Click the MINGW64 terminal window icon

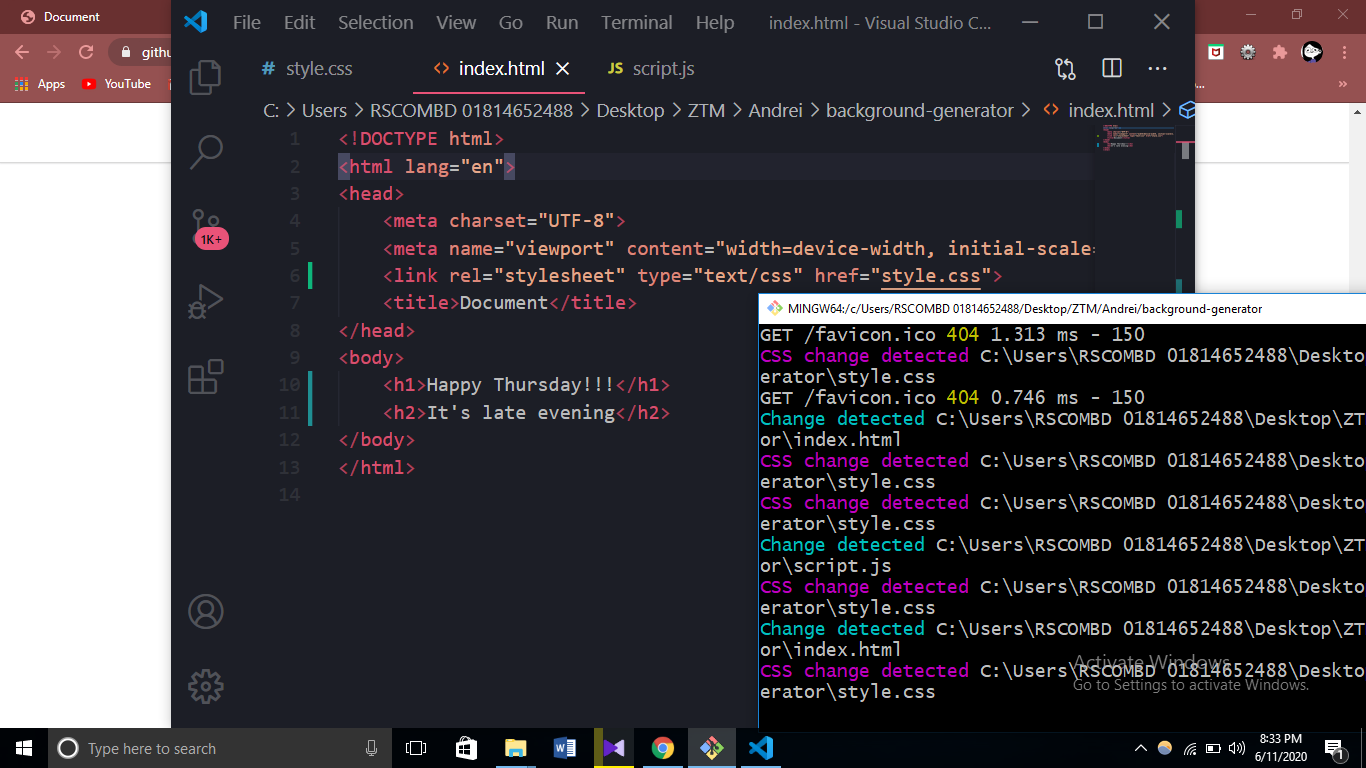[773, 308]
